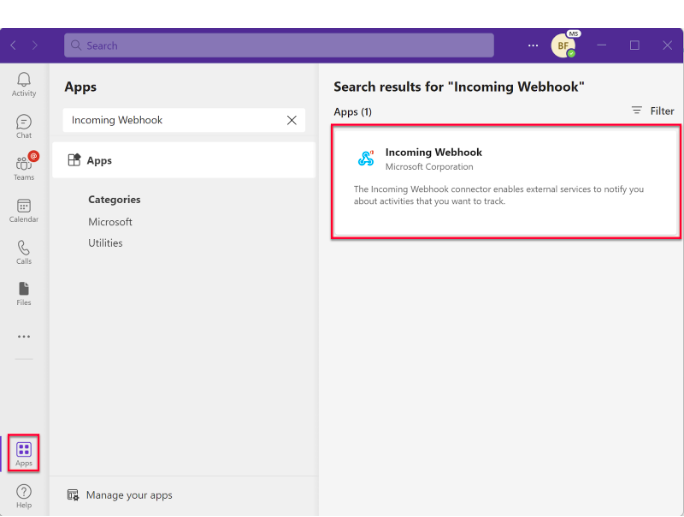Open the Activity feed icon
684x517 pixels.
pyautogui.click(x=24, y=84)
